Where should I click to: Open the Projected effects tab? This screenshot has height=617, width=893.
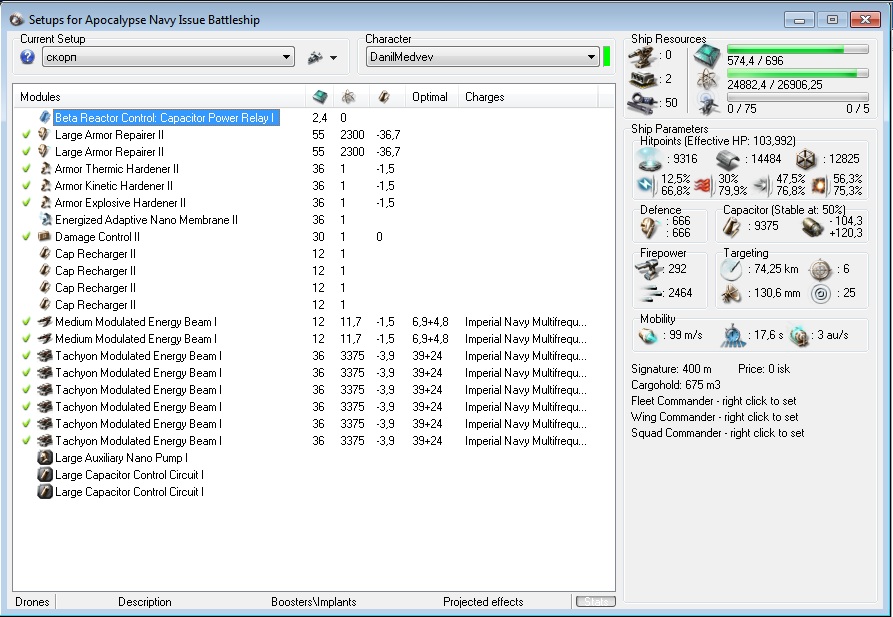pyautogui.click(x=483, y=602)
